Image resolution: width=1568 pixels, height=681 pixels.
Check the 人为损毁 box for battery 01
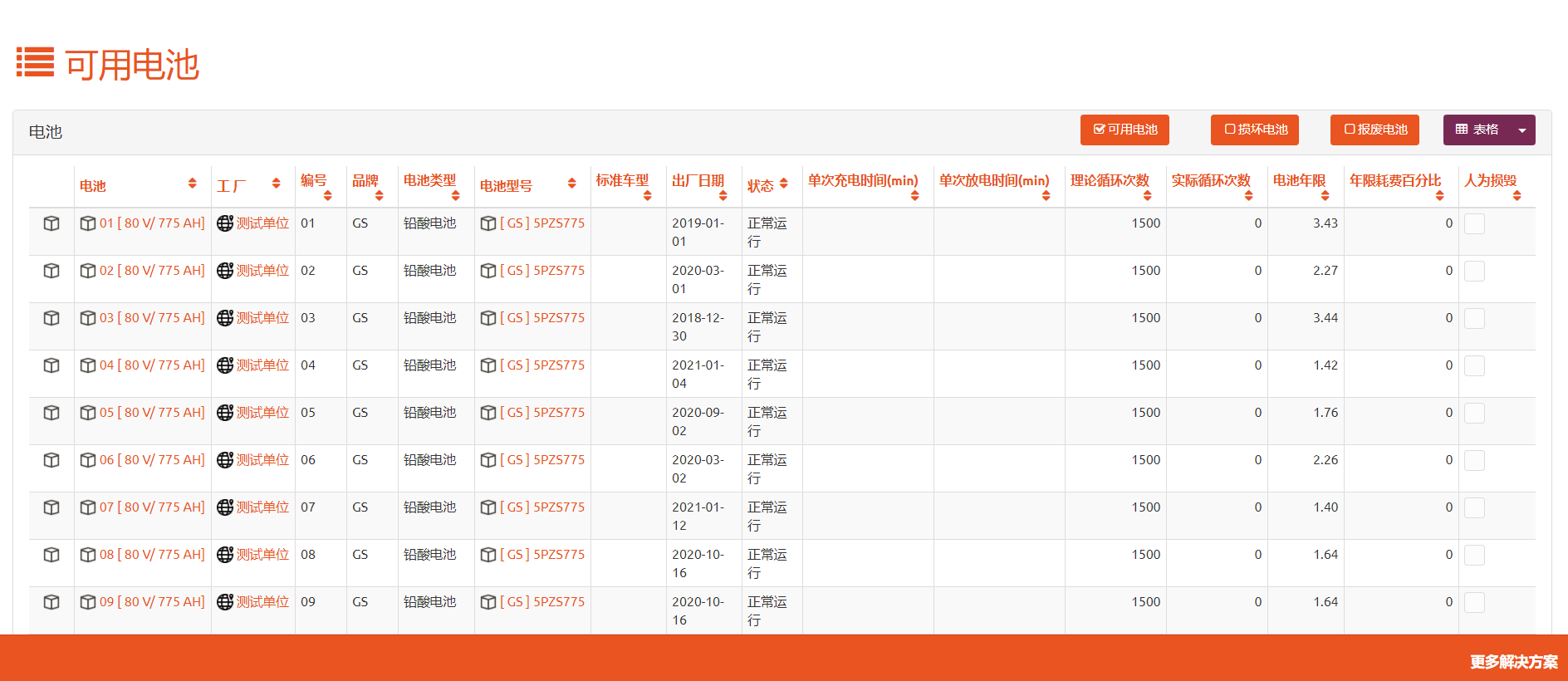pyautogui.click(x=1474, y=224)
